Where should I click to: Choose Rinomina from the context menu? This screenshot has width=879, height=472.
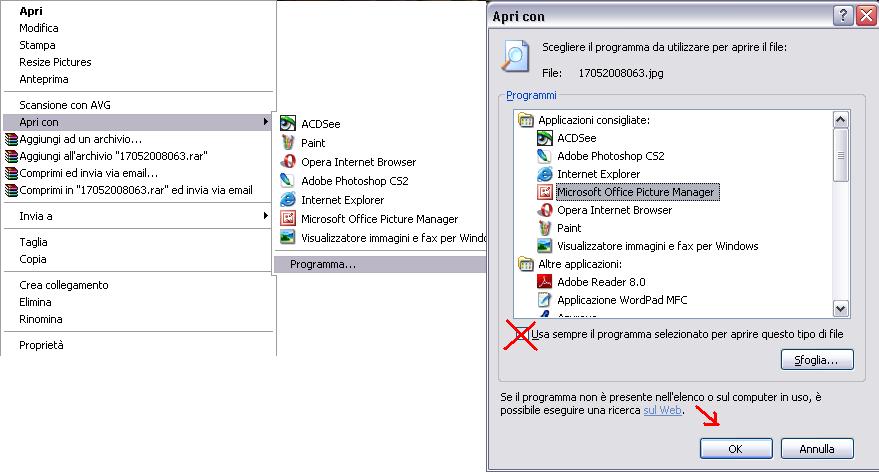coord(40,319)
